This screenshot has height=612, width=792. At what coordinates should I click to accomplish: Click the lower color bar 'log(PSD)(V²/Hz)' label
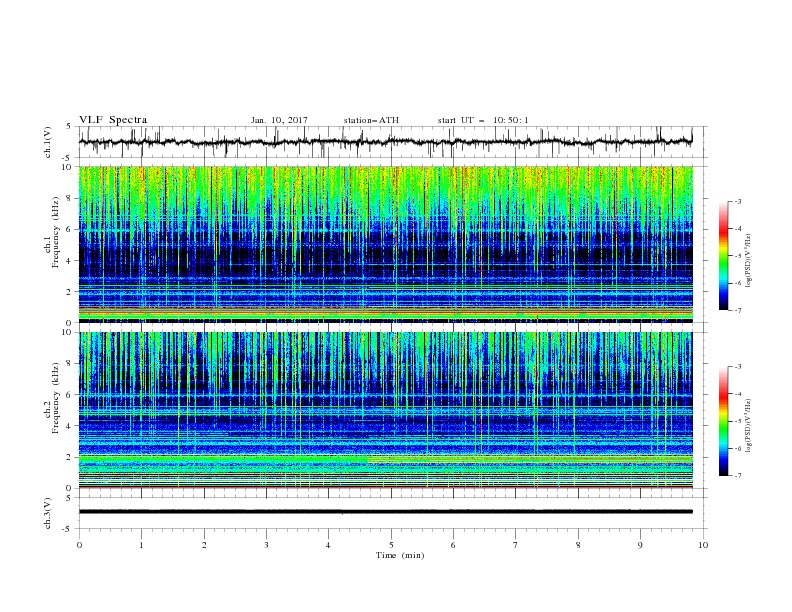click(748, 426)
